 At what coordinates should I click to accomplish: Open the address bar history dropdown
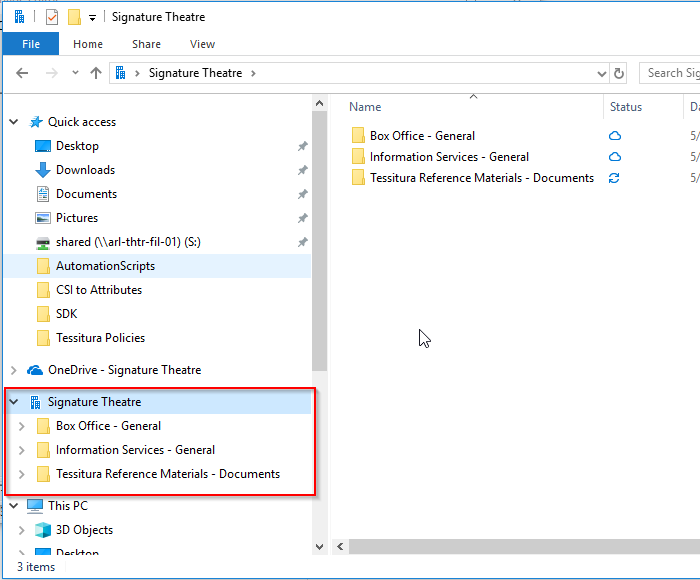601,73
